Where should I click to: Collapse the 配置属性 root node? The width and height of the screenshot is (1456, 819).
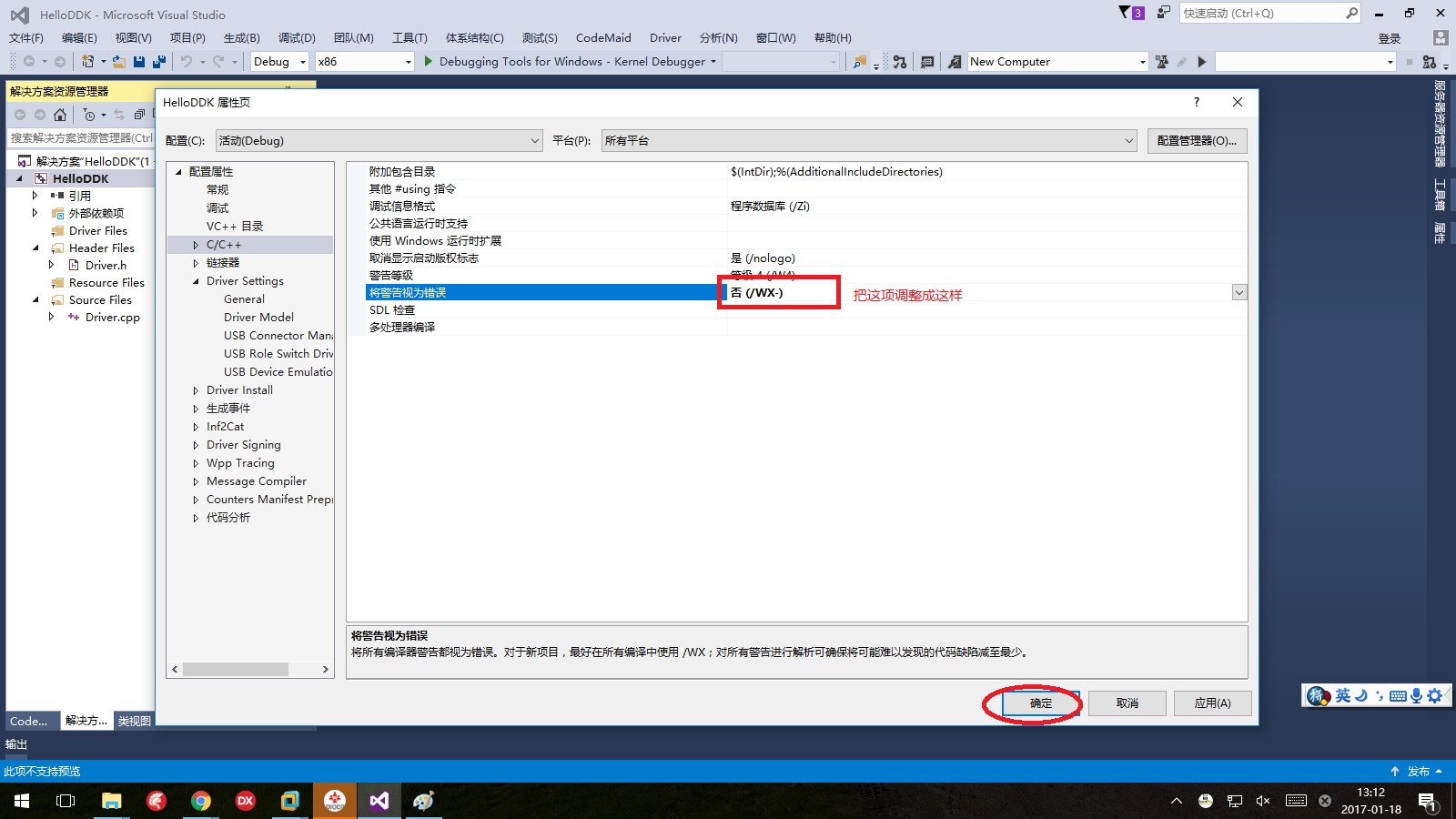coord(178,172)
